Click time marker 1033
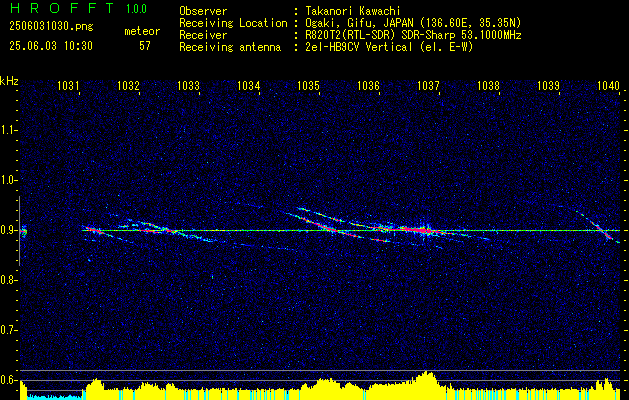629x400 pixels. [x=188, y=85]
